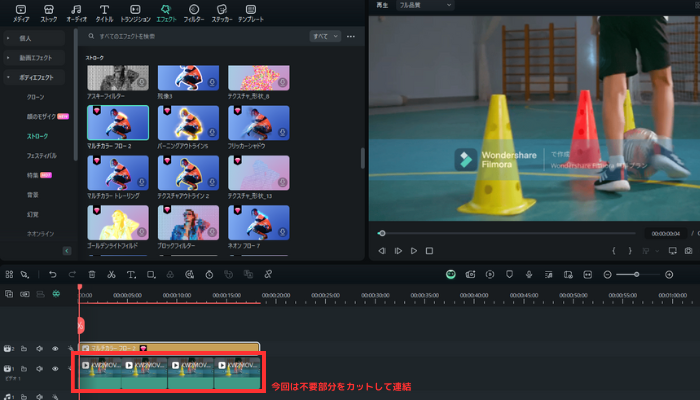Select the バーニングアウトライン5 effect thumbnail
Viewport: 700px width, 400px height.
tap(188, 123)
